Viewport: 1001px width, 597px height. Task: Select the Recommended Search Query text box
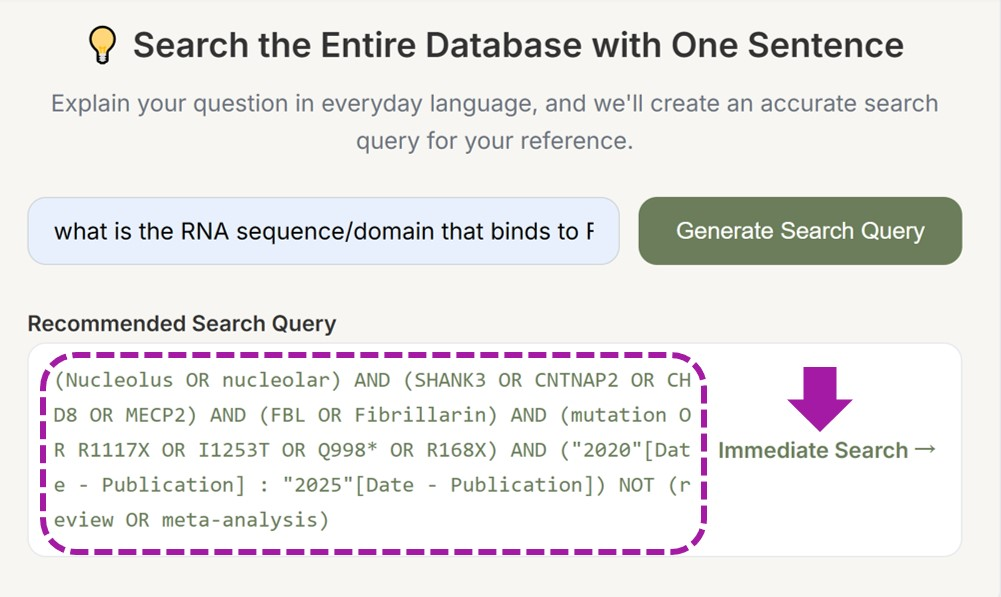tap(370, 449)
